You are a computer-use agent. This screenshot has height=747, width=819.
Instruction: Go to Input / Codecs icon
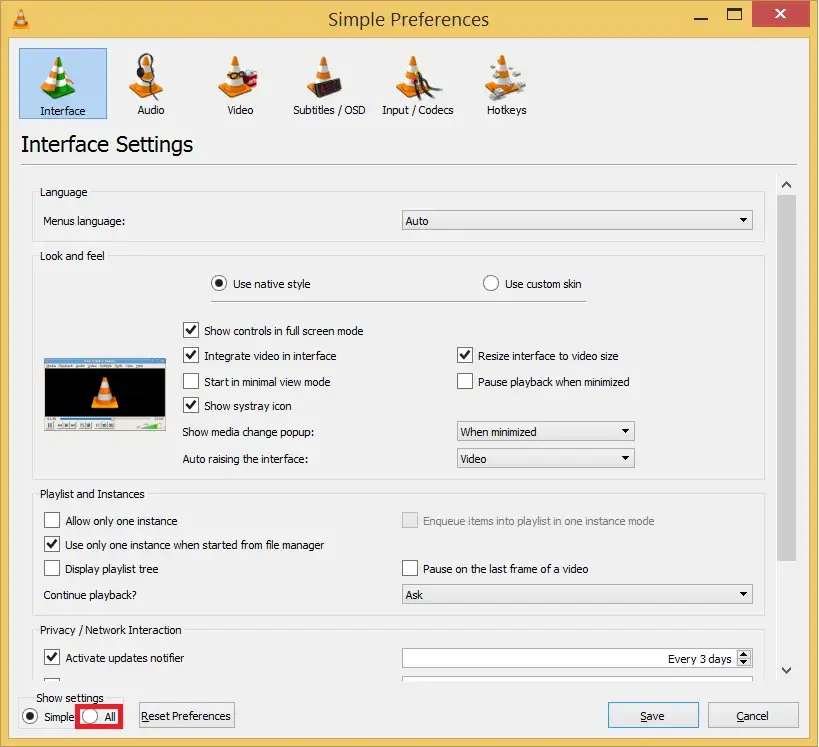[x=417, y=79]
